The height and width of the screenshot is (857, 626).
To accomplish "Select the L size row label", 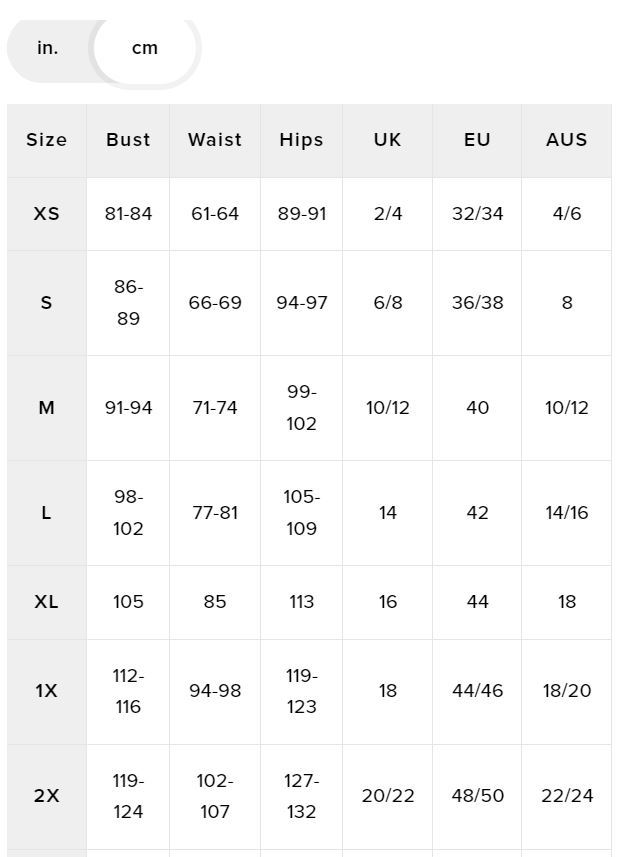I will 47,513.
